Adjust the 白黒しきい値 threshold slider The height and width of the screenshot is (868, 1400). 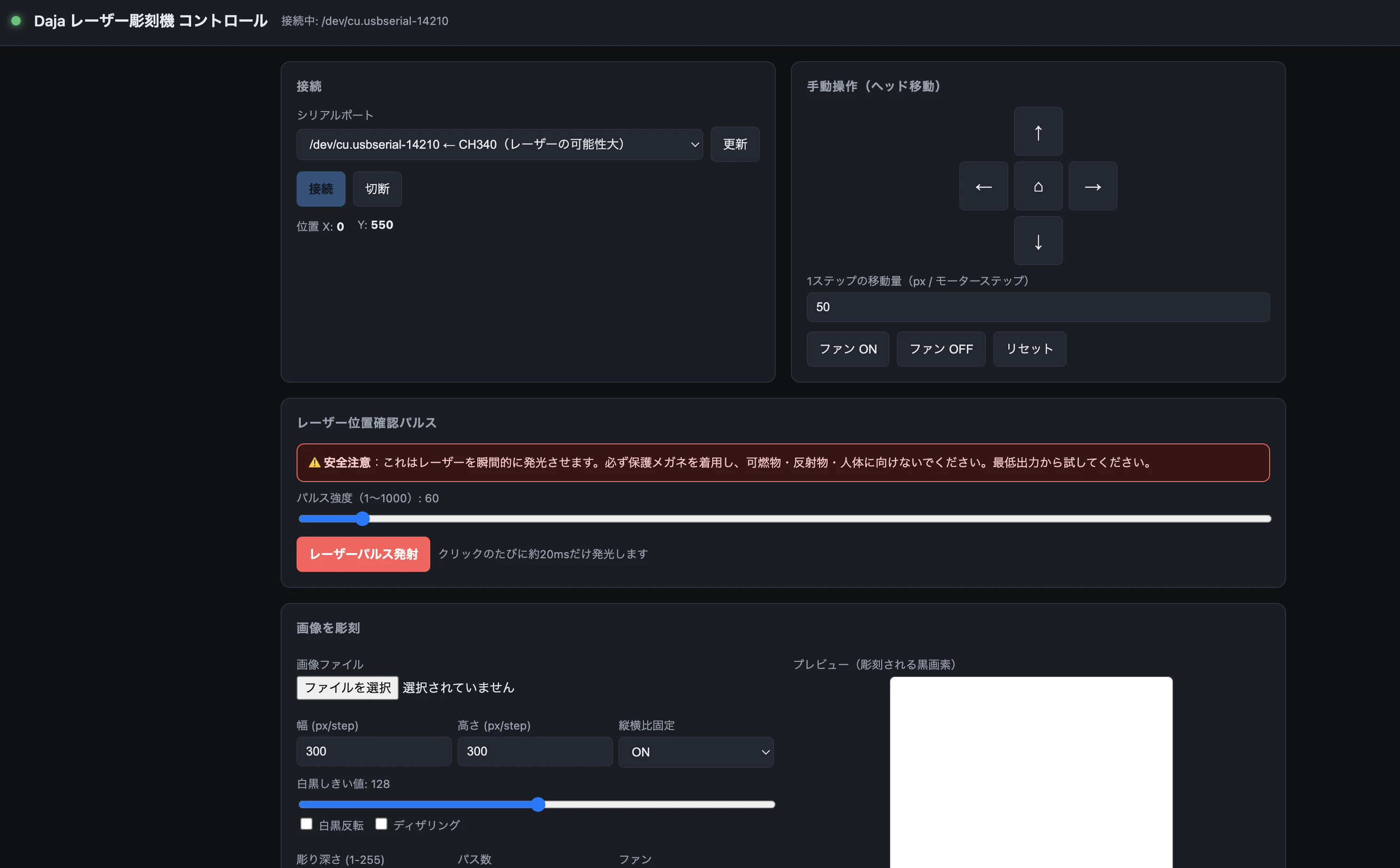(537, 804)
